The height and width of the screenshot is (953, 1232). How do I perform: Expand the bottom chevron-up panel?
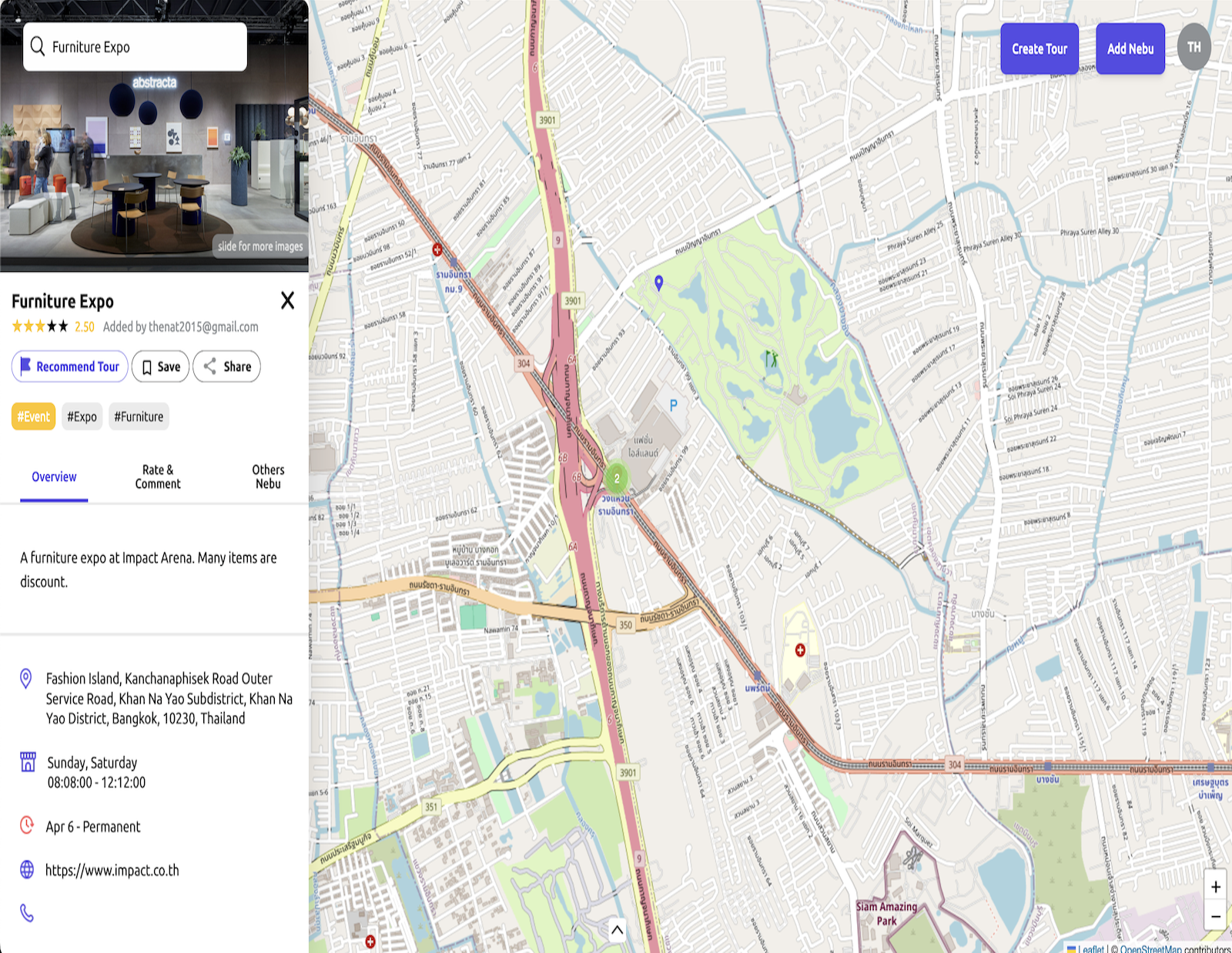[617, 930]
